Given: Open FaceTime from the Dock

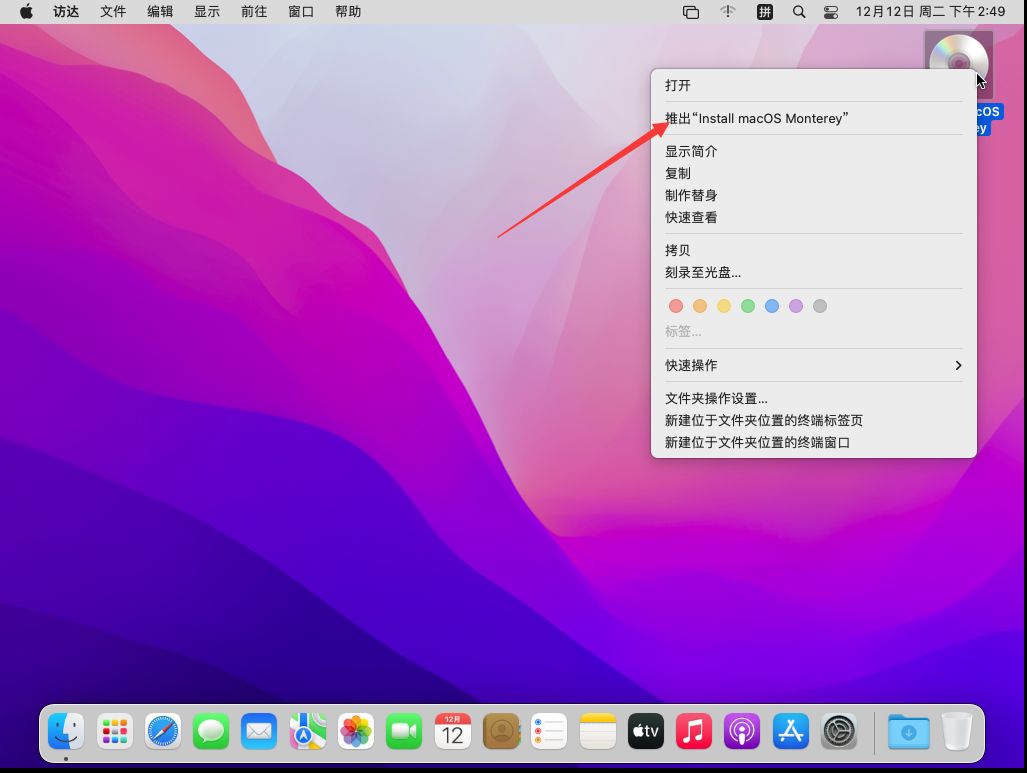Looking at the screenshot, I should point(404,732).
